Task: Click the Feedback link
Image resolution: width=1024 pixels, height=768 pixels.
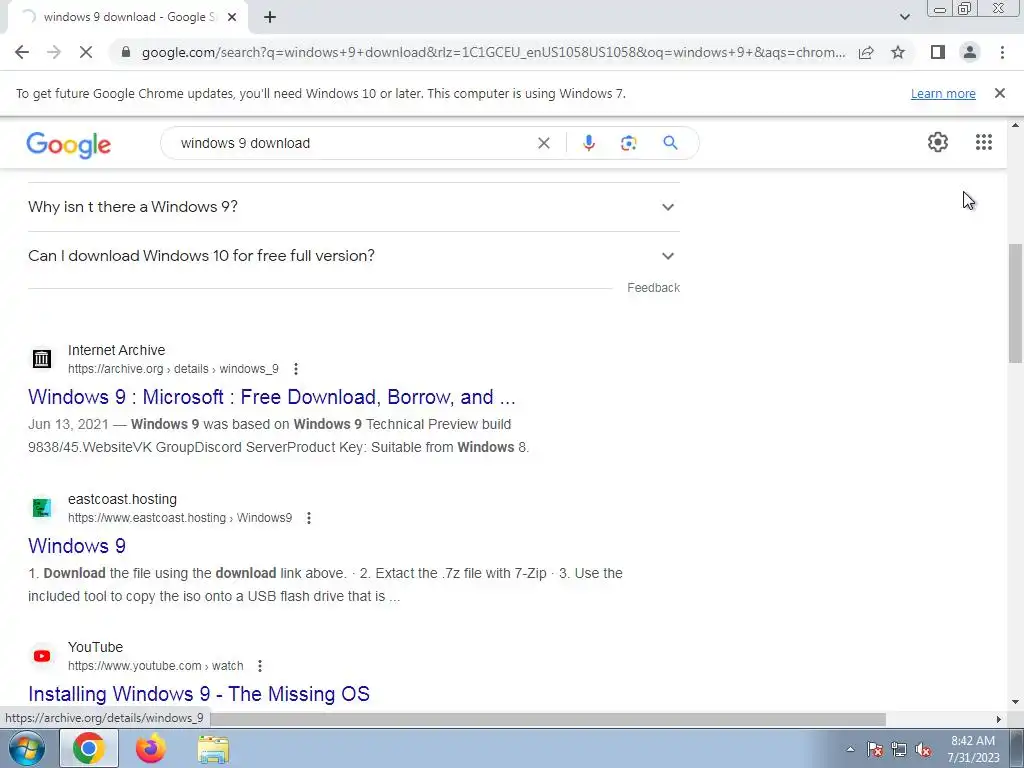Action: (653, 288)
